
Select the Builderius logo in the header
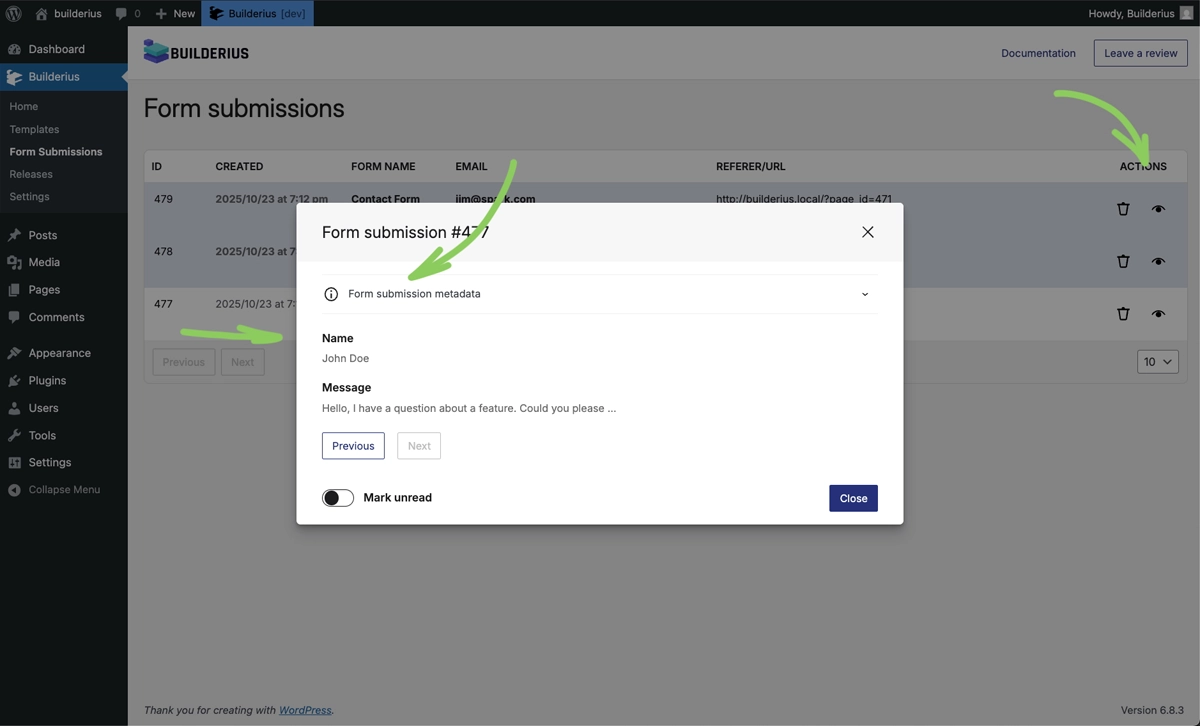click(x=196, y=51)
